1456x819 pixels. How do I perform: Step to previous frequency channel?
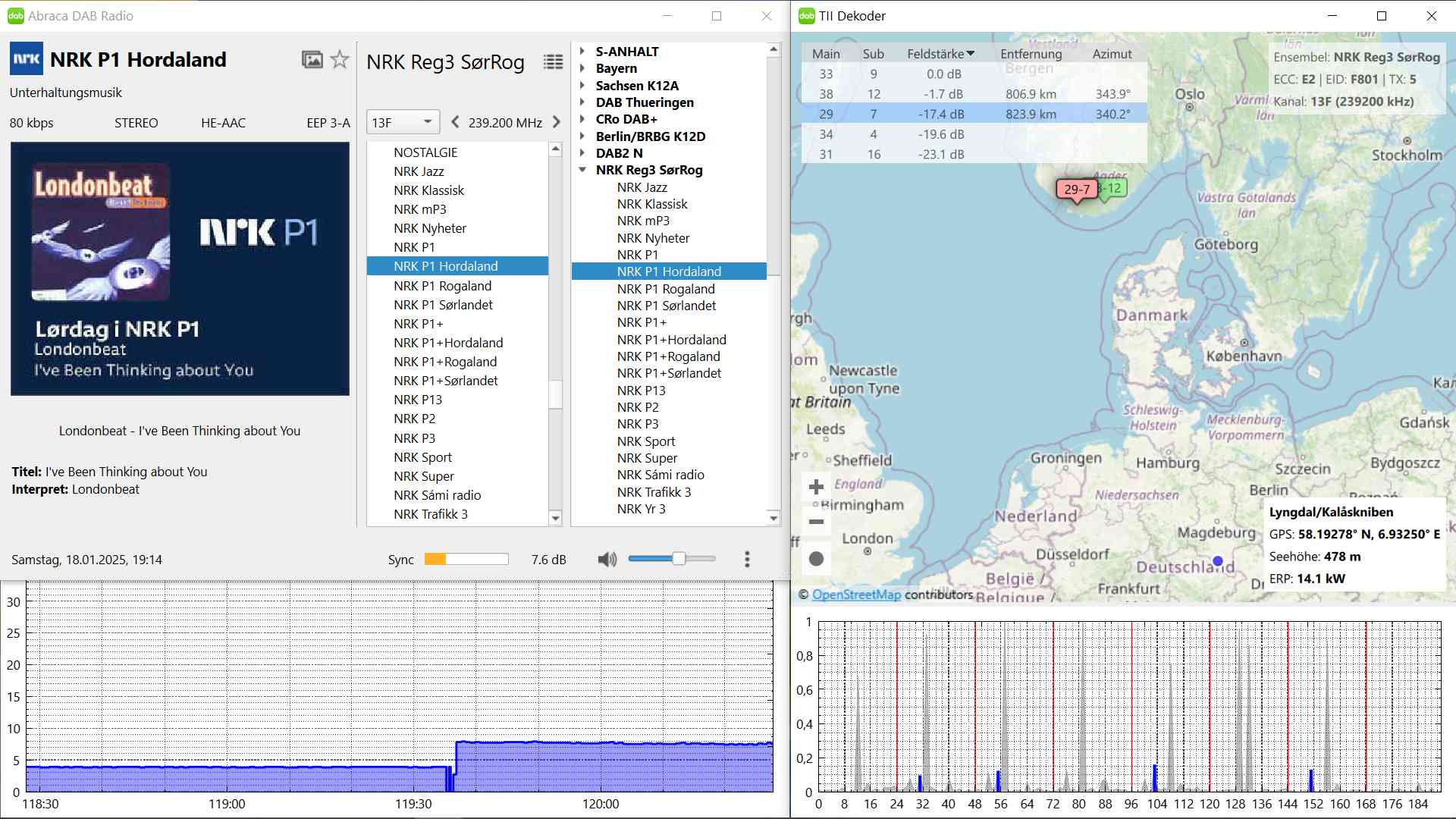pos(455,122)
